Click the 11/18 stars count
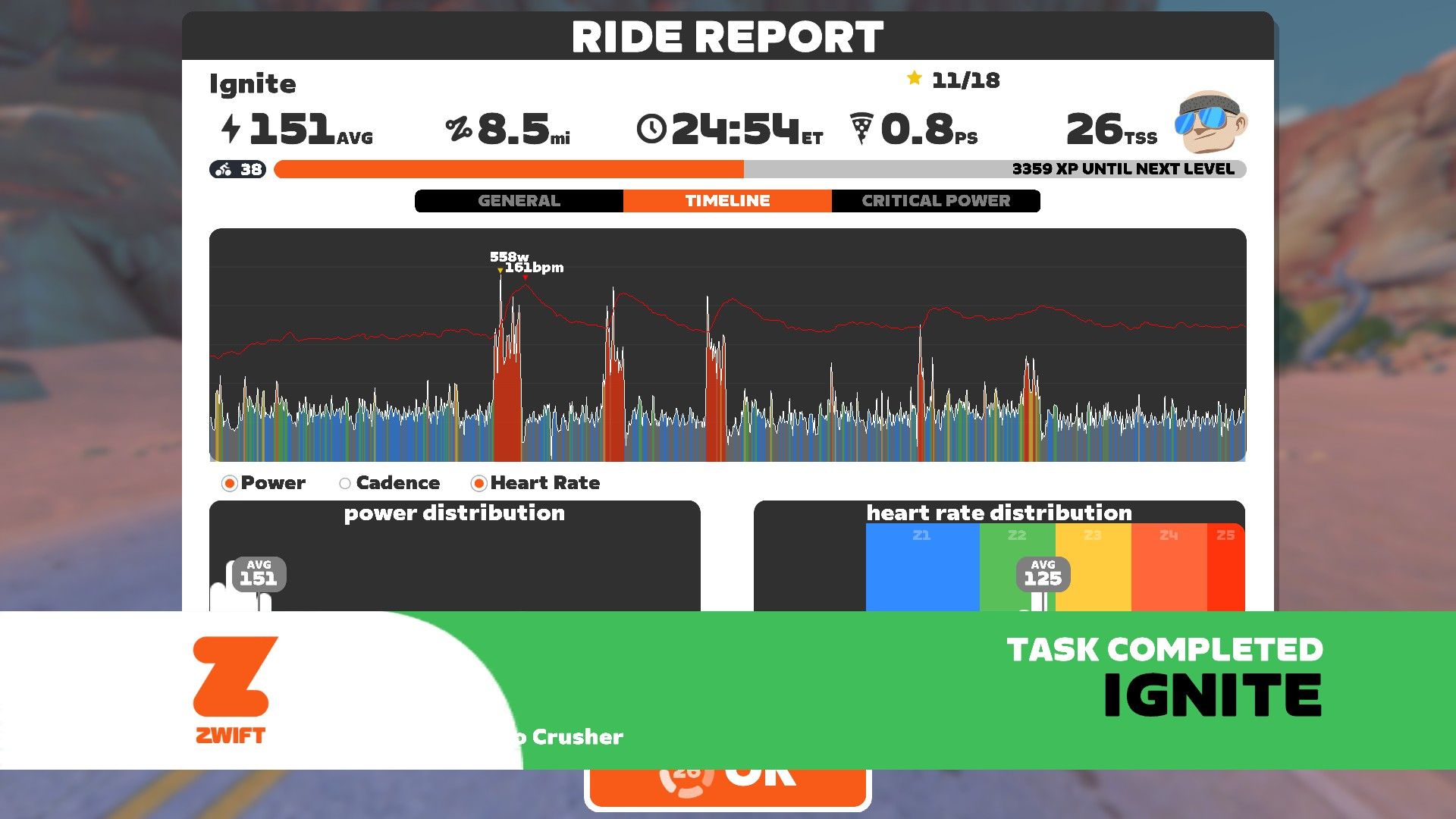Screen dimensions: 1456x819 tap(965, 80)
